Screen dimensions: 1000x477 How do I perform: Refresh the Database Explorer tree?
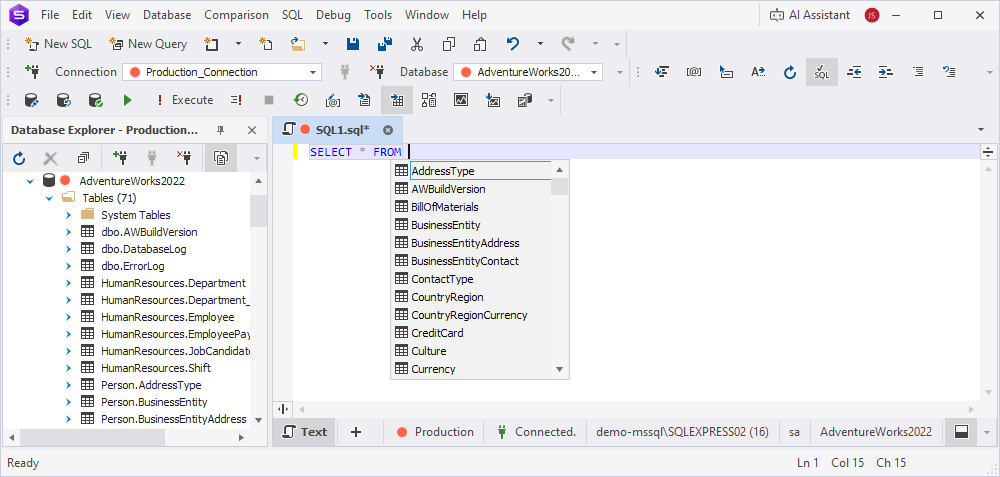[x=19, y=158]
